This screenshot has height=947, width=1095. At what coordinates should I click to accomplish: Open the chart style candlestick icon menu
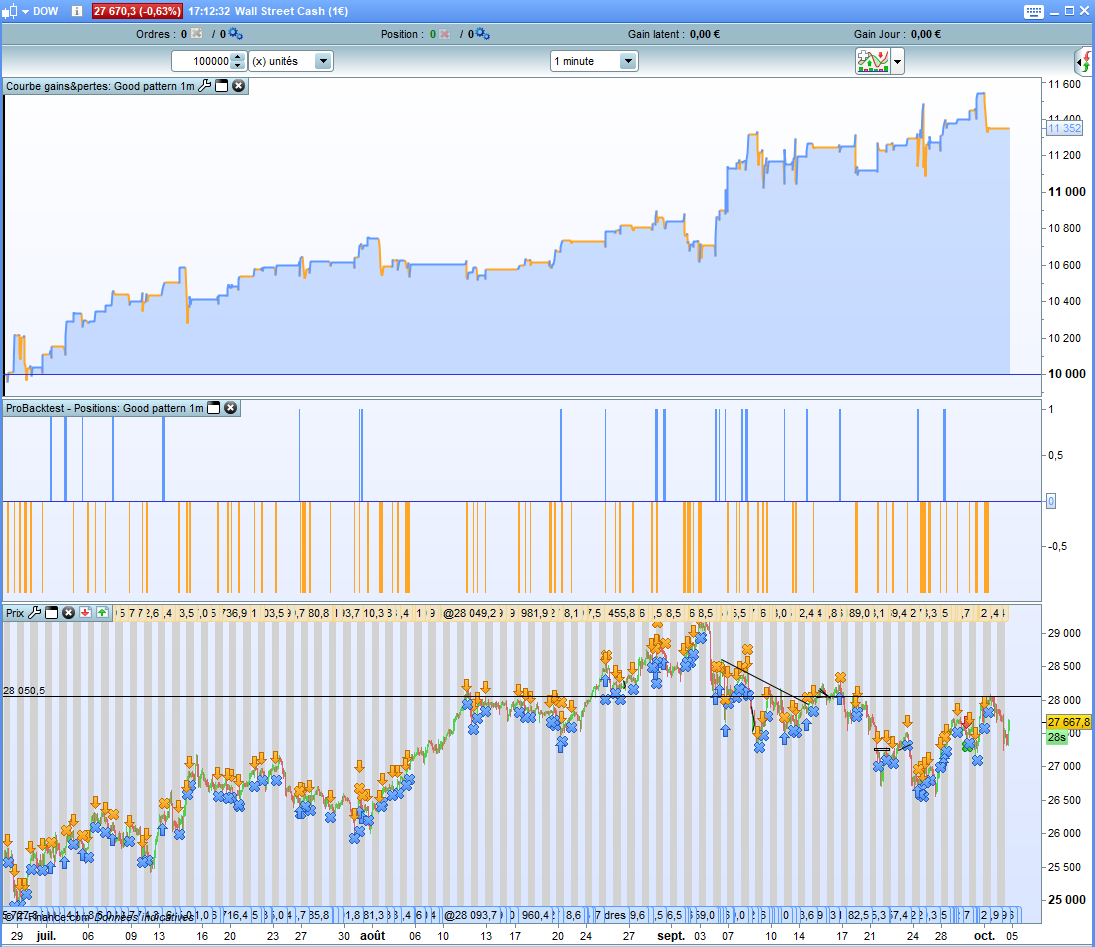pos(9,11)
